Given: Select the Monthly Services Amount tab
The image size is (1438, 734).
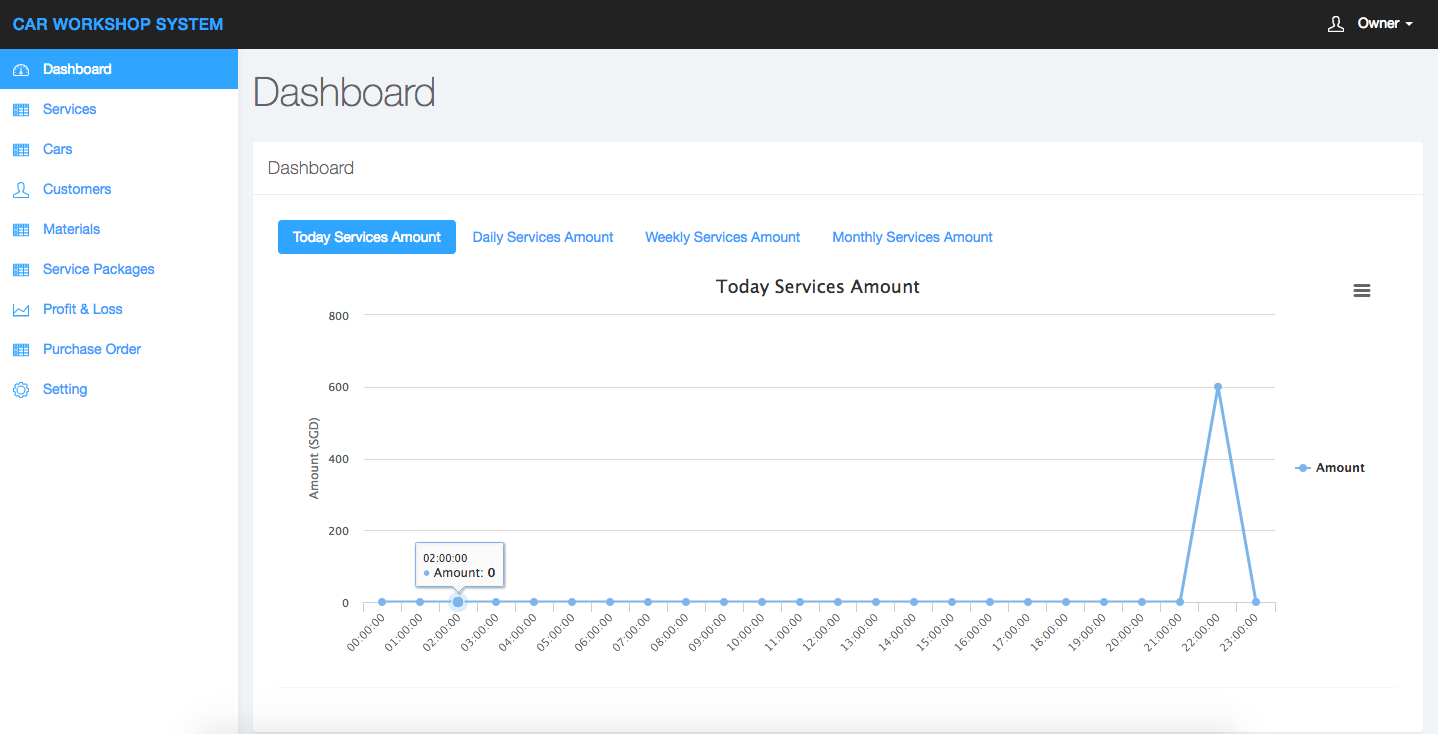Looking at the screenshot, I should [912, 237].
